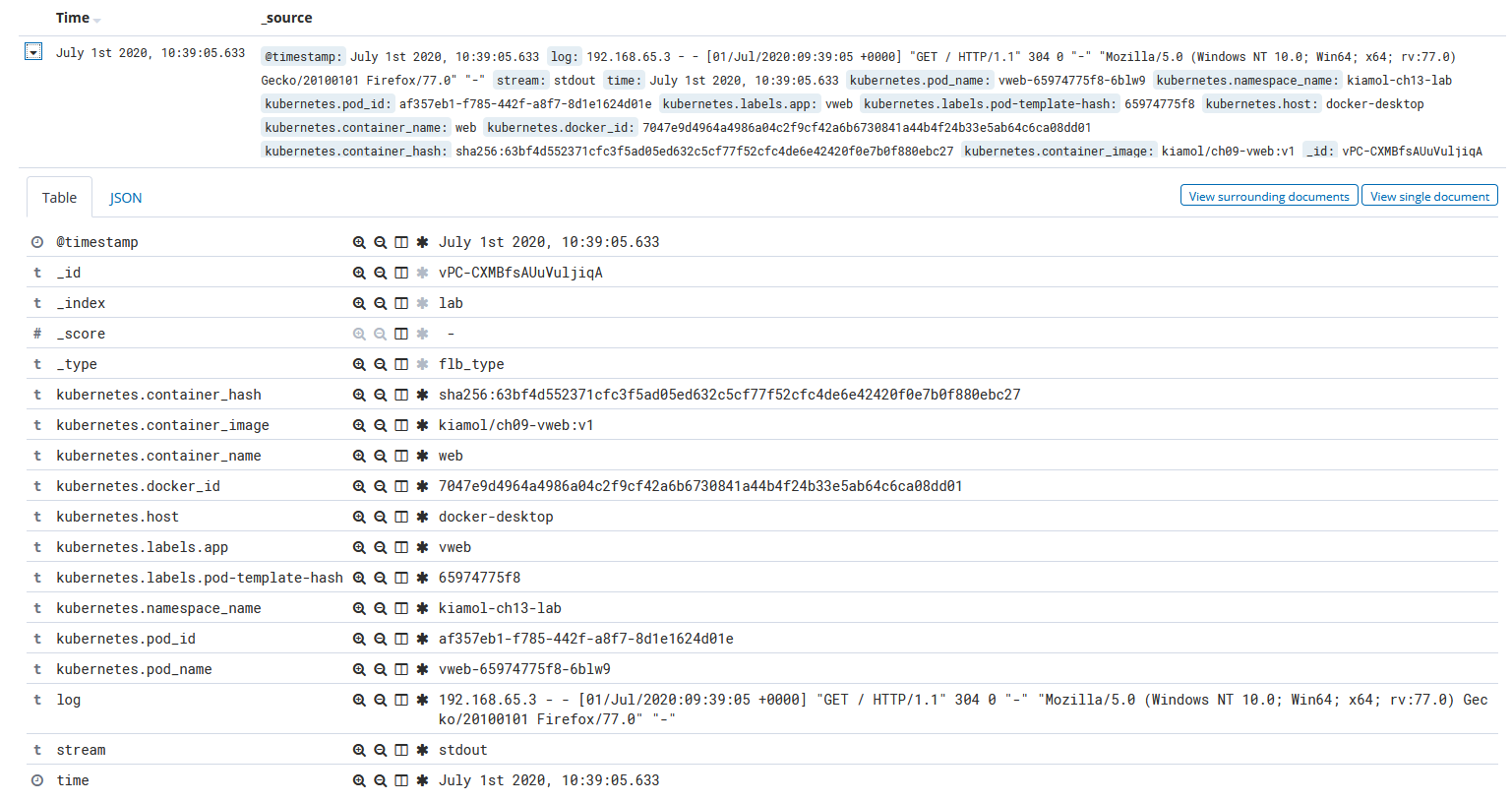Filter for the kubernetes.container_image value kiamol/ch09-vweb:v1
Screen dimensions: 1512x802
point(359,425)
